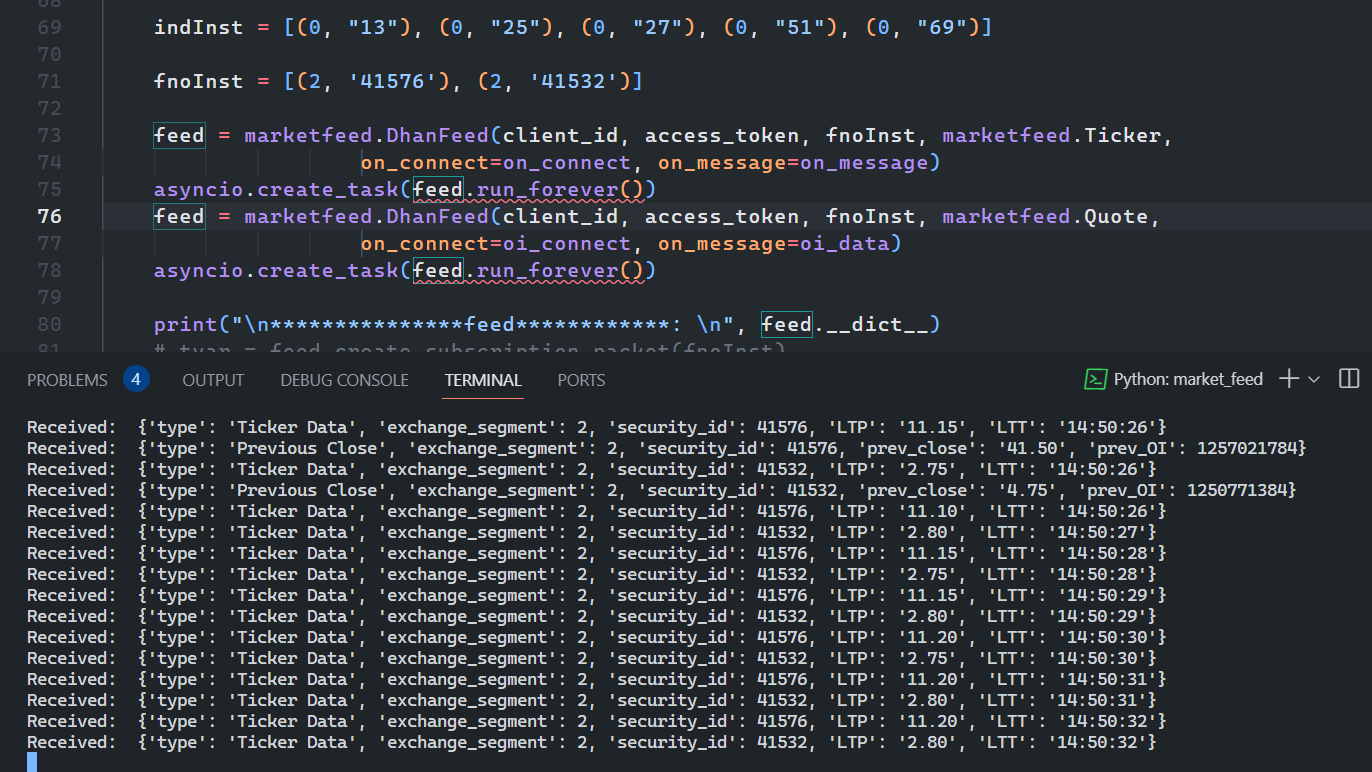Click line number 76 in the gutter

[49, 217]
